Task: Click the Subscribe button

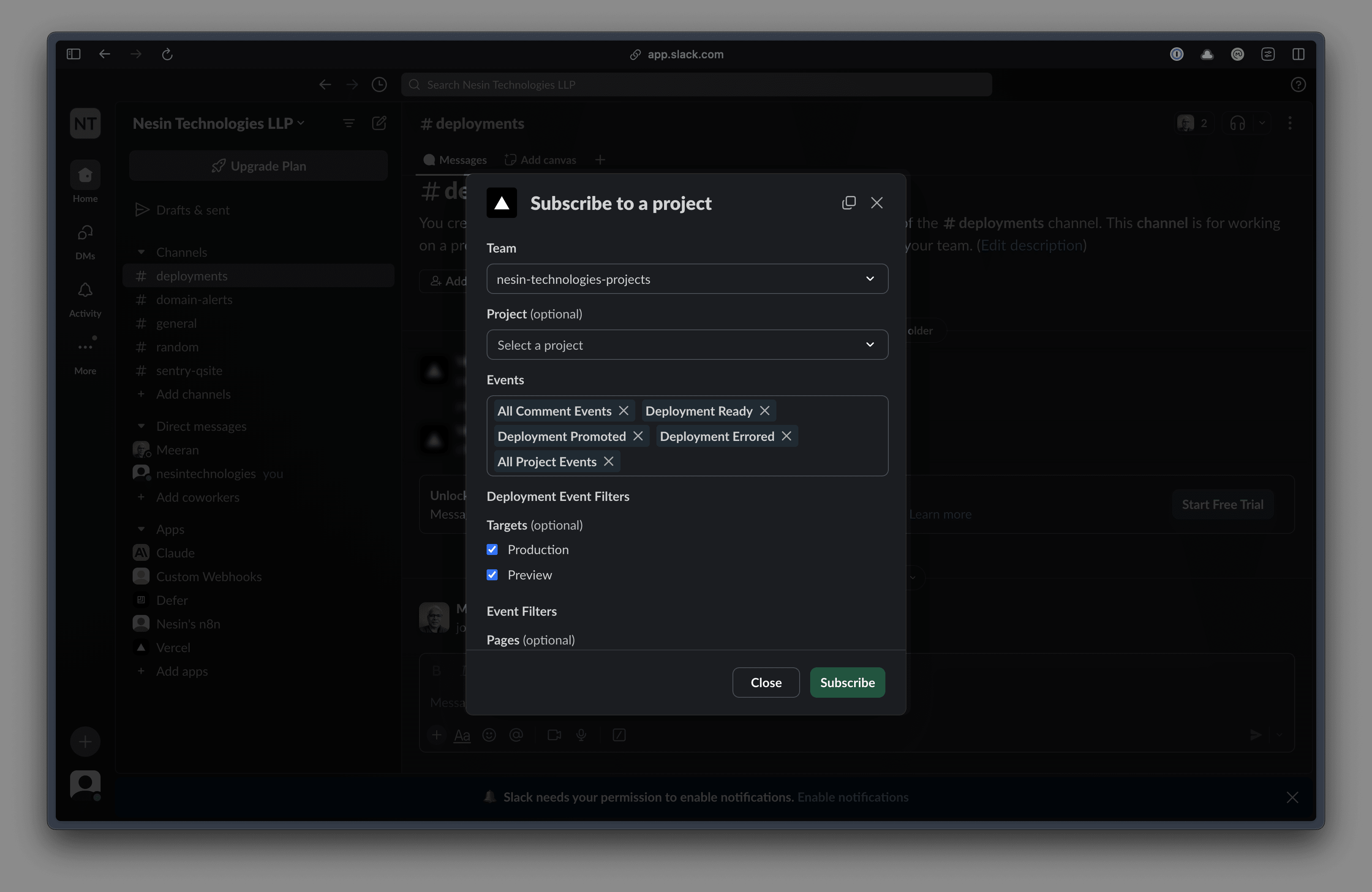Action: pyautogui.click(x=847, y=682)
